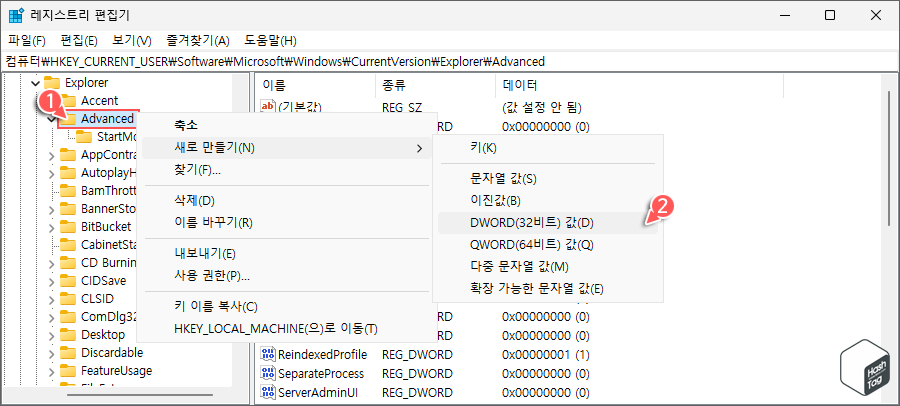Choose 키 이름 복사(C)
This screenshot has height=406, width=900.
click(286, 307)
